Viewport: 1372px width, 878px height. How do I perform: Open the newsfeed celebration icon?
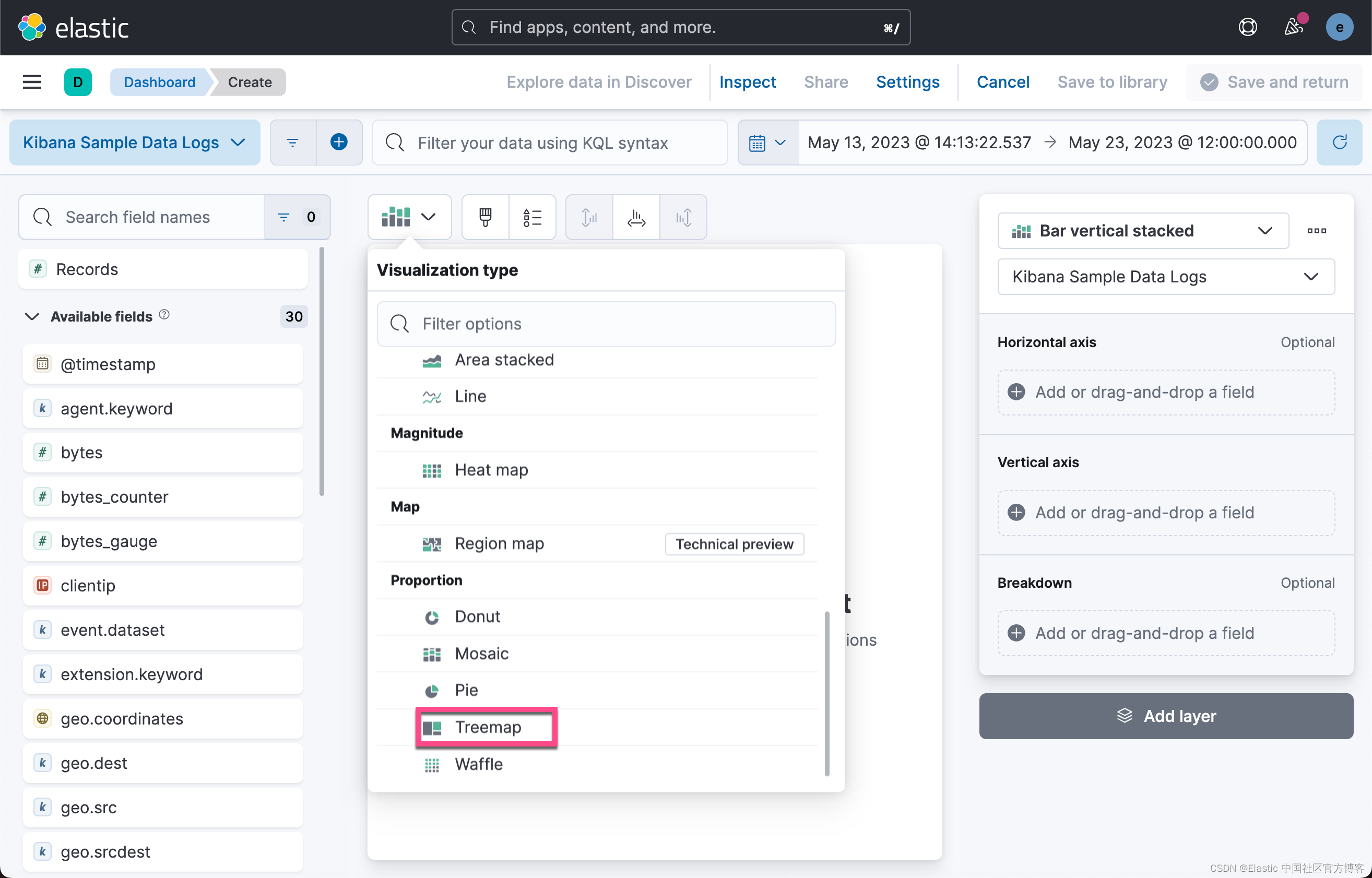pos(1294,27)
